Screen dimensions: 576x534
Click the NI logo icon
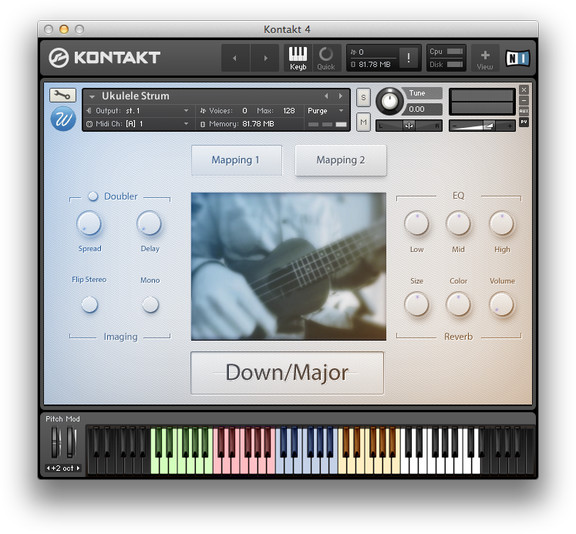click(518, 58)
